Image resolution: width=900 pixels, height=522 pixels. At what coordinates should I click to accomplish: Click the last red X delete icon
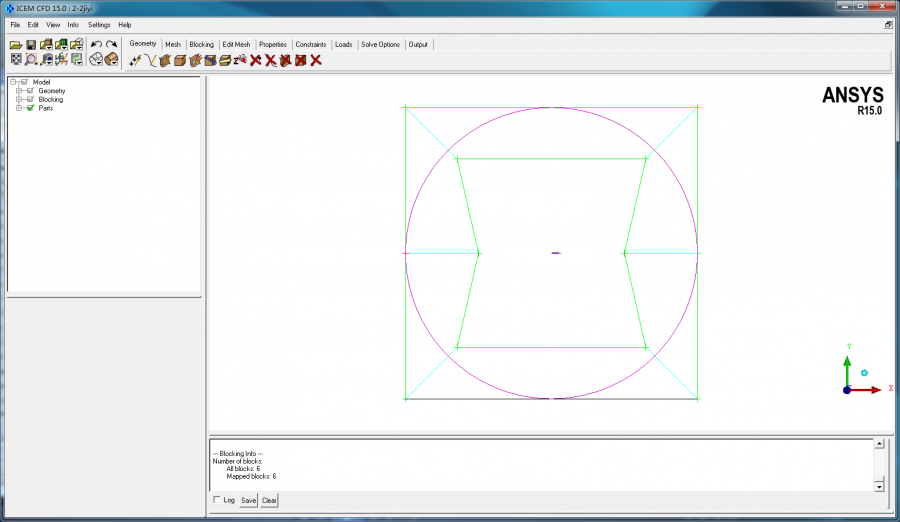pyautogui.click(x=316, y=60)
